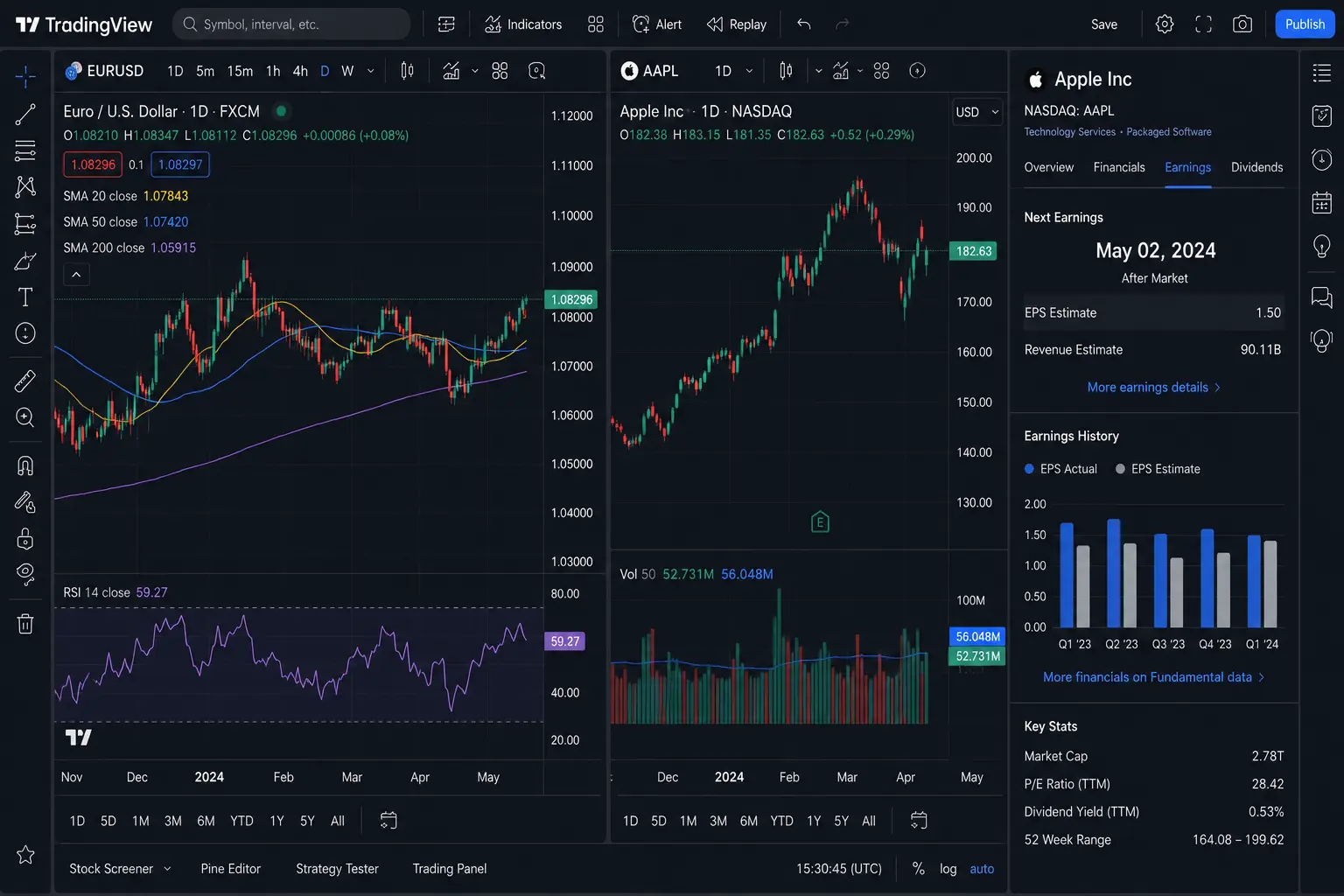Open favorites star toolbar icon
This screenshot has height=896, width=1344.
(25, 855)
